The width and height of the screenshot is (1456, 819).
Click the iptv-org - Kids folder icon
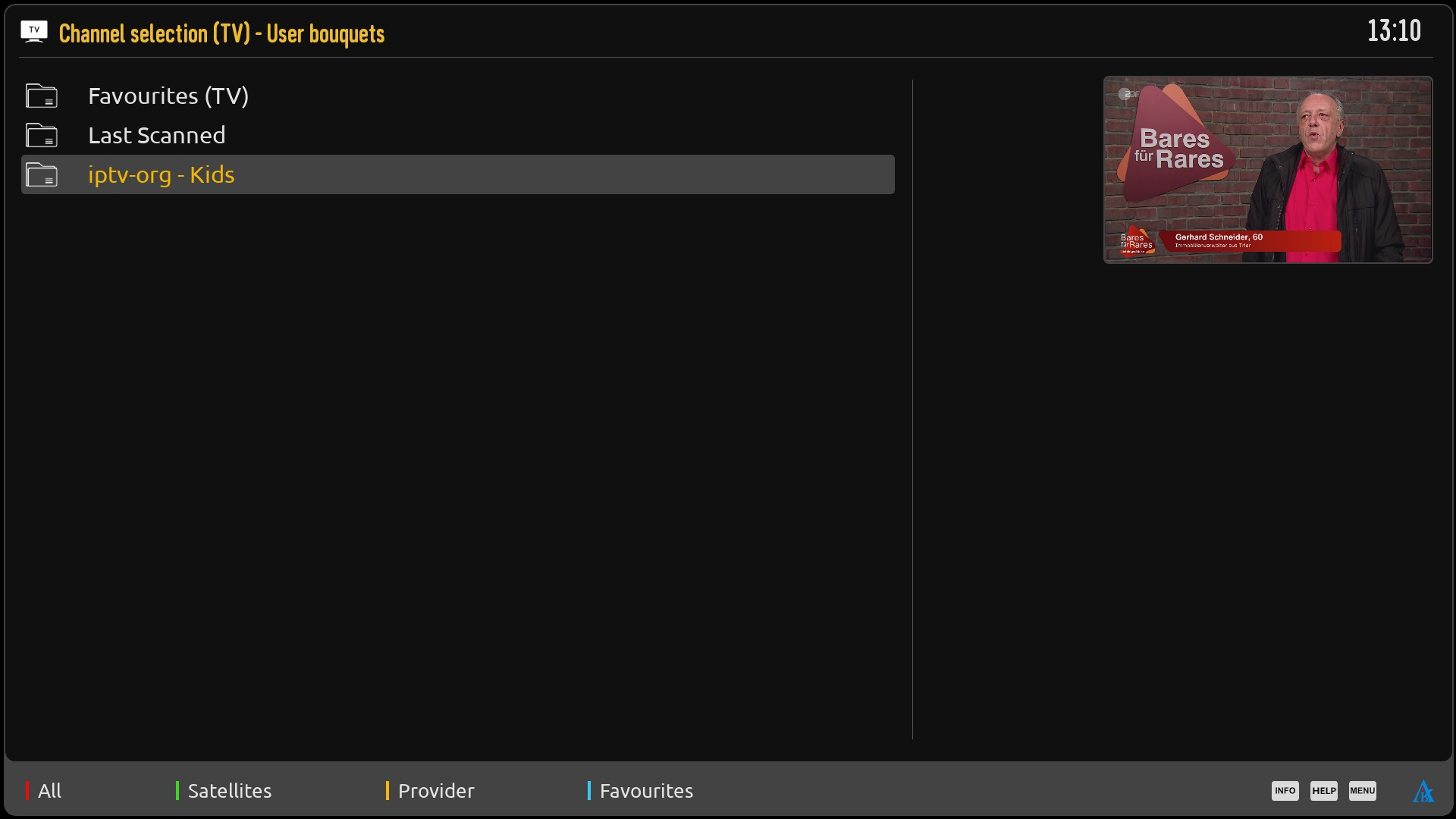tap(42, 175)
